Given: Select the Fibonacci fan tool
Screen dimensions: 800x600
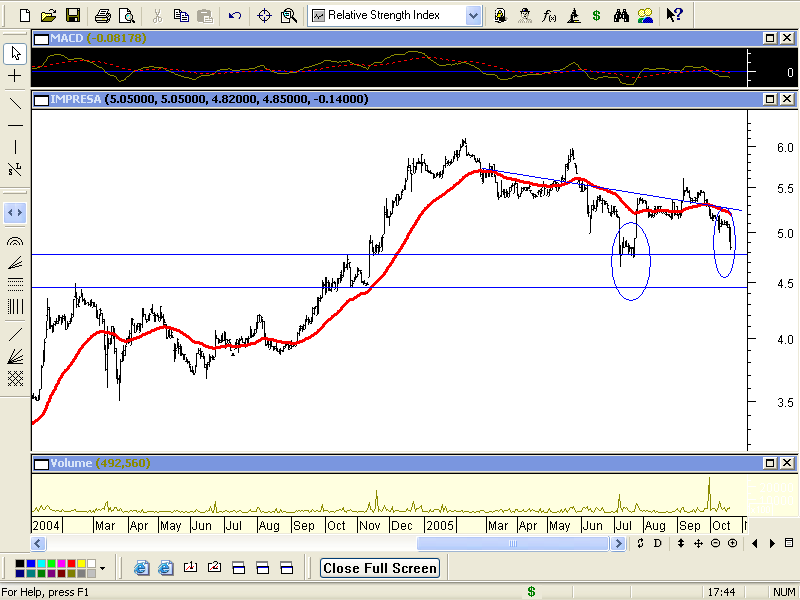Looking at the screenshot, I should pyautogui.click(x=15, y=263).
